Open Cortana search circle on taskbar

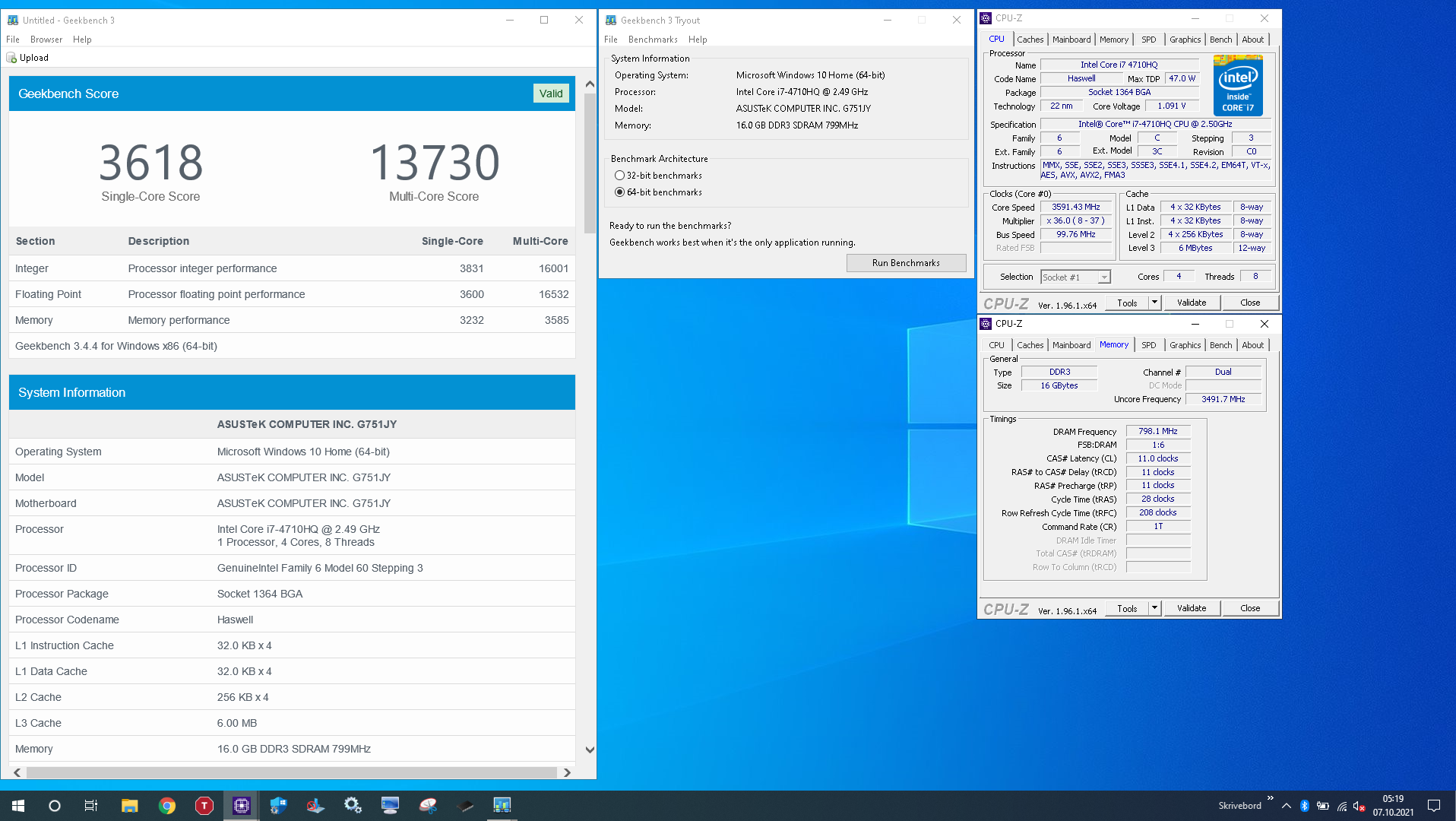(55, 806)
